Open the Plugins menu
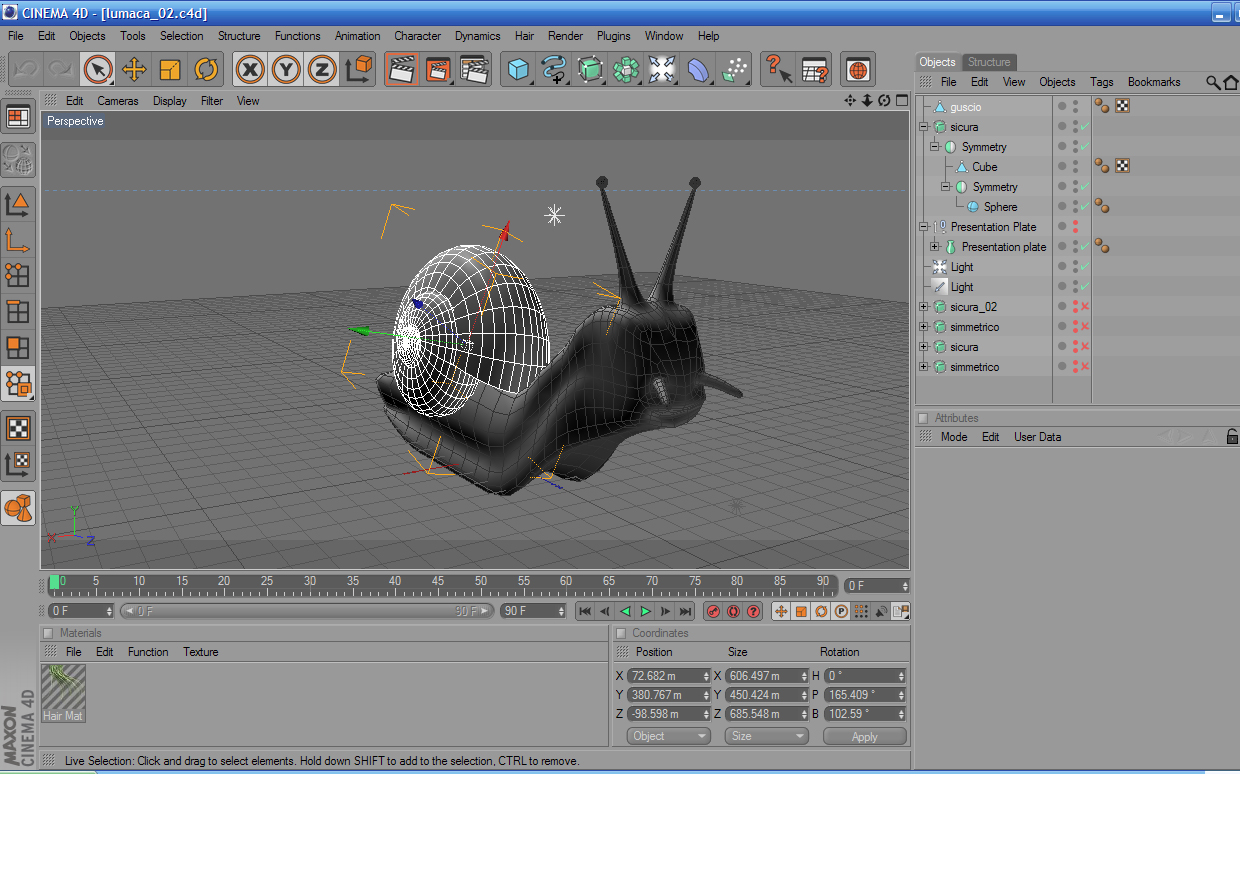 pos(613,36)
